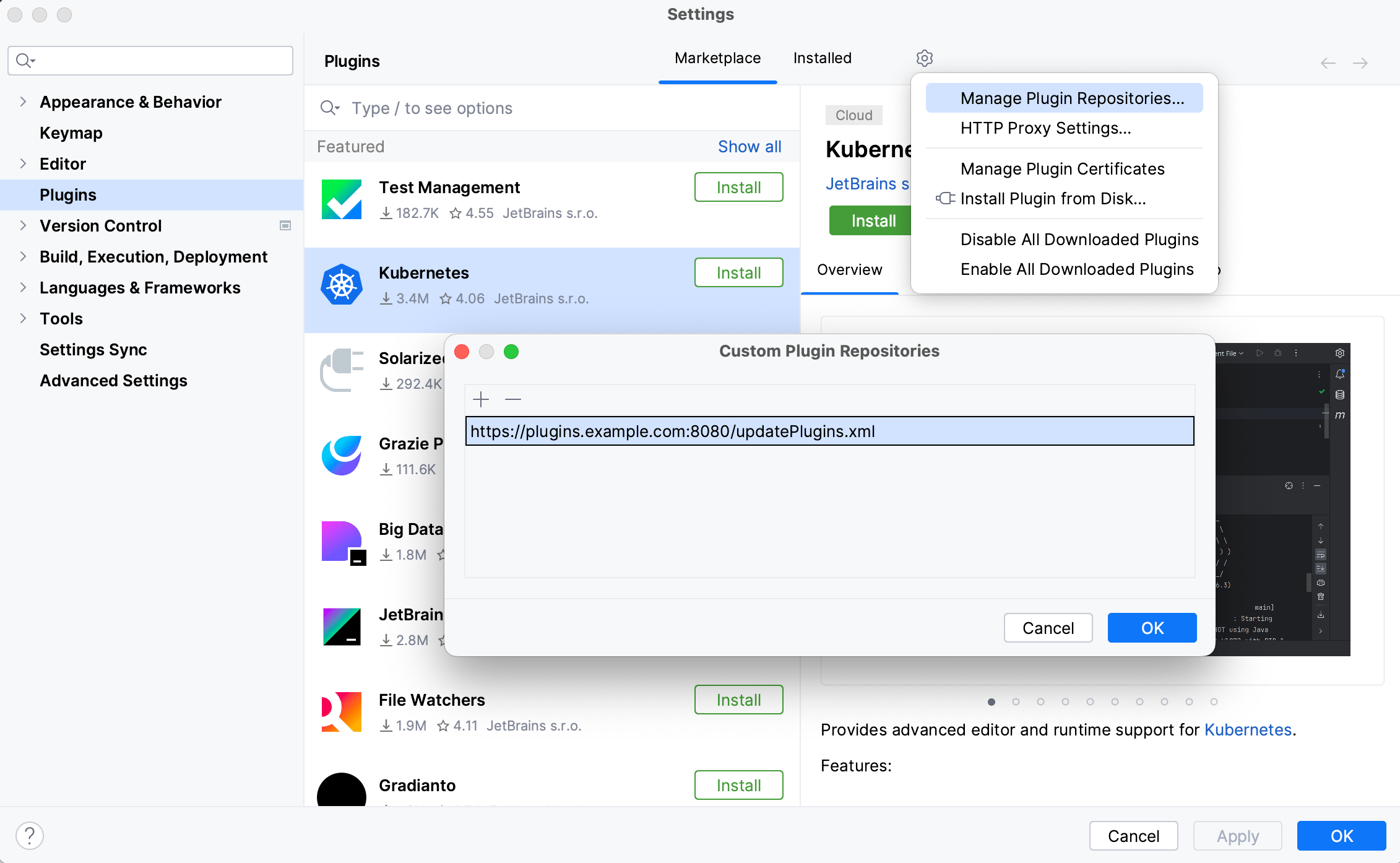Select Install Plugin from Disk menu item
Viewport: 1400px width, 863px height.
1052,198
